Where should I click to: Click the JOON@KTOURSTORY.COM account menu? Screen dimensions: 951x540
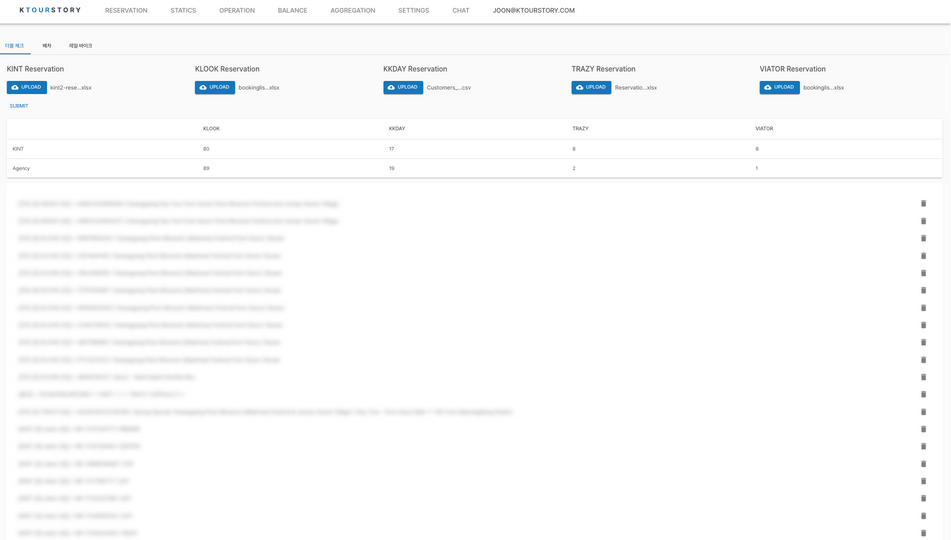[x=533, y=11]
